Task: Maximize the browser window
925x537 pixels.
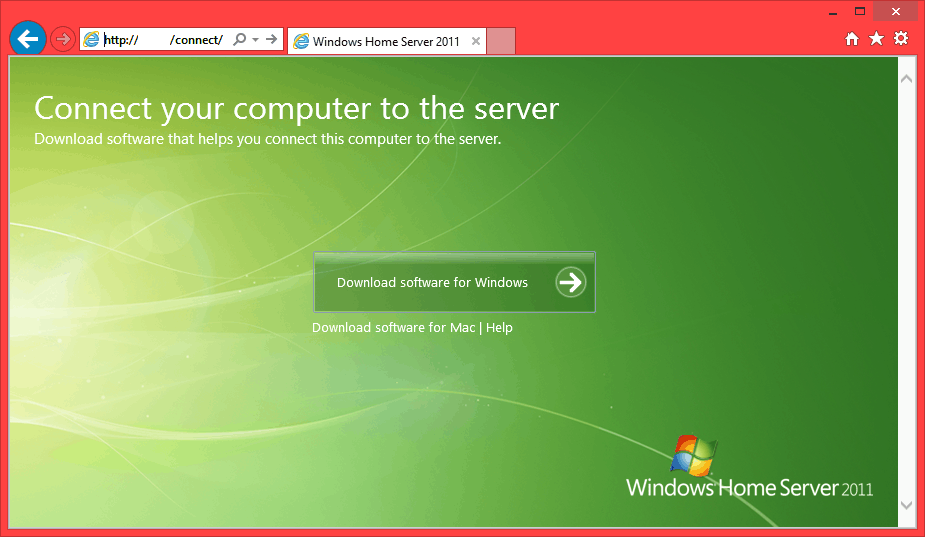Action: pos(860,11)
